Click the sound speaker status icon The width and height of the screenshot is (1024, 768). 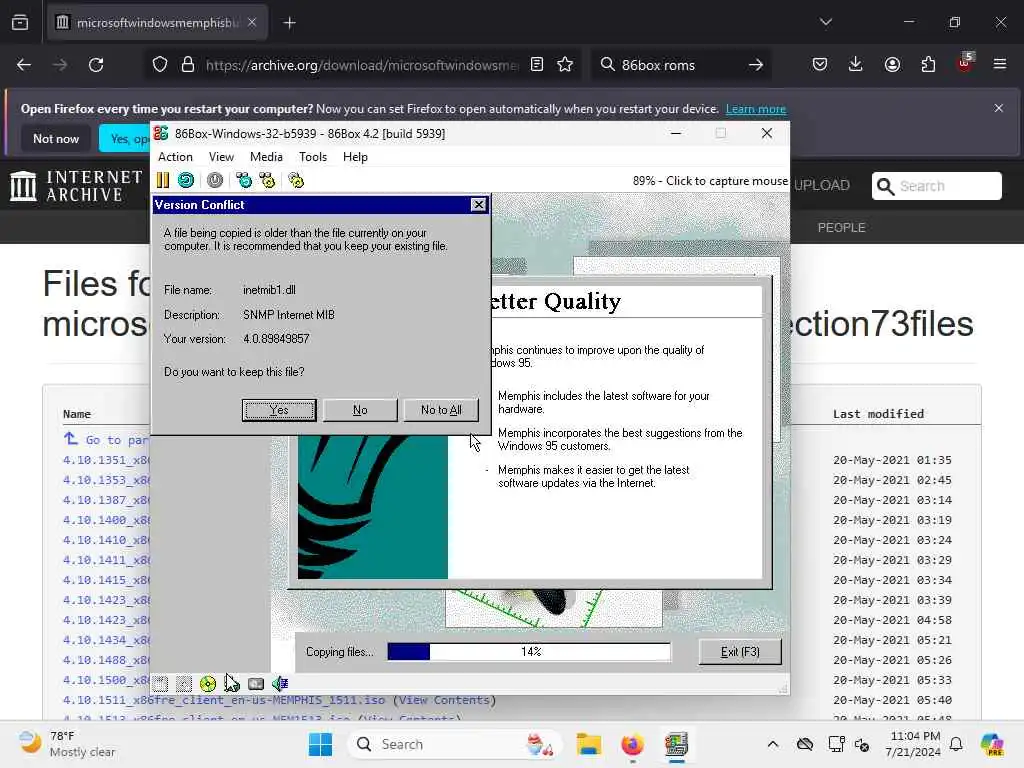280,684
